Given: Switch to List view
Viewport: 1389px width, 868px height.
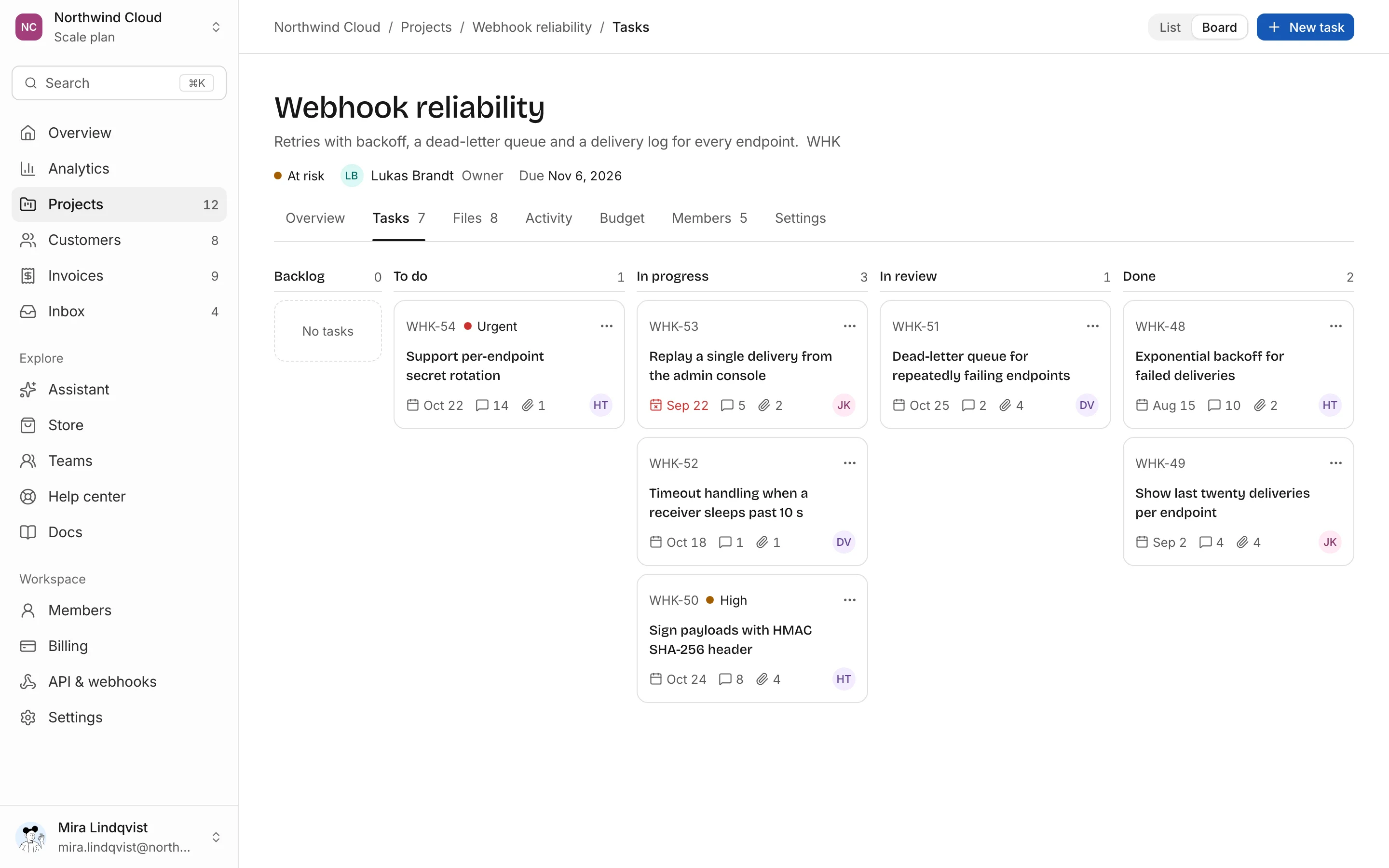Looking at the screenshot, I should (1170, 27).
